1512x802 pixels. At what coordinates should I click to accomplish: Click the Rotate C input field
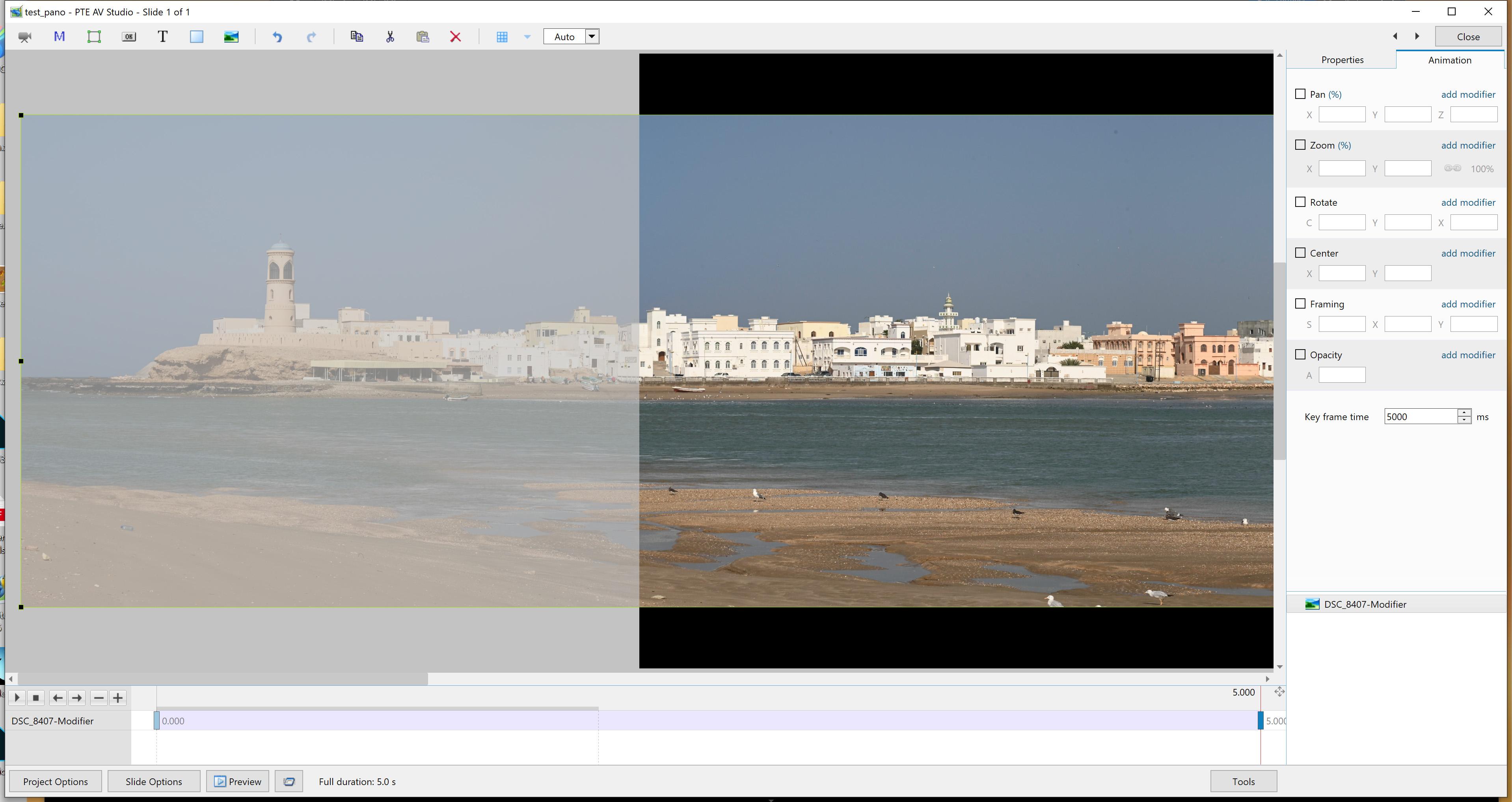point(1342,223)
